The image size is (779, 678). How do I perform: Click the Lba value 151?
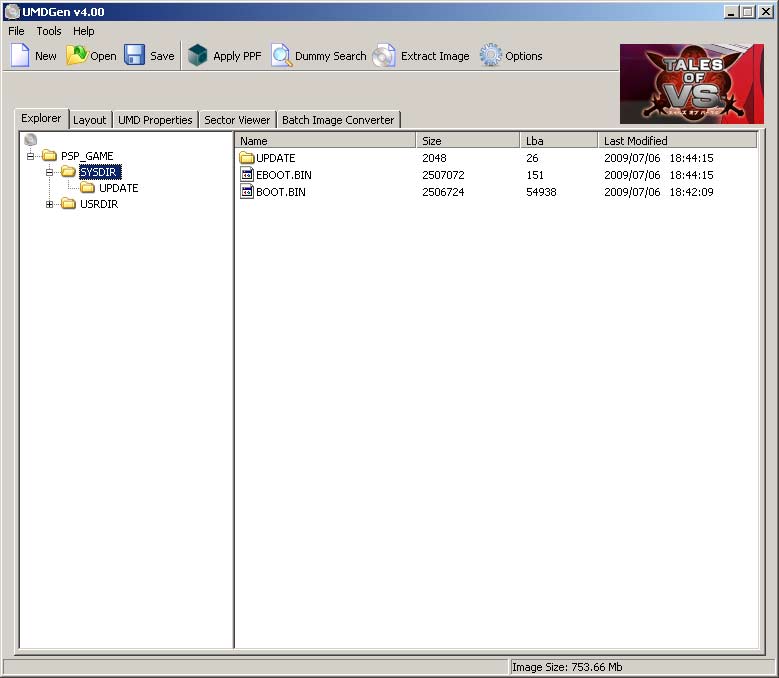[x=535, y=175]
